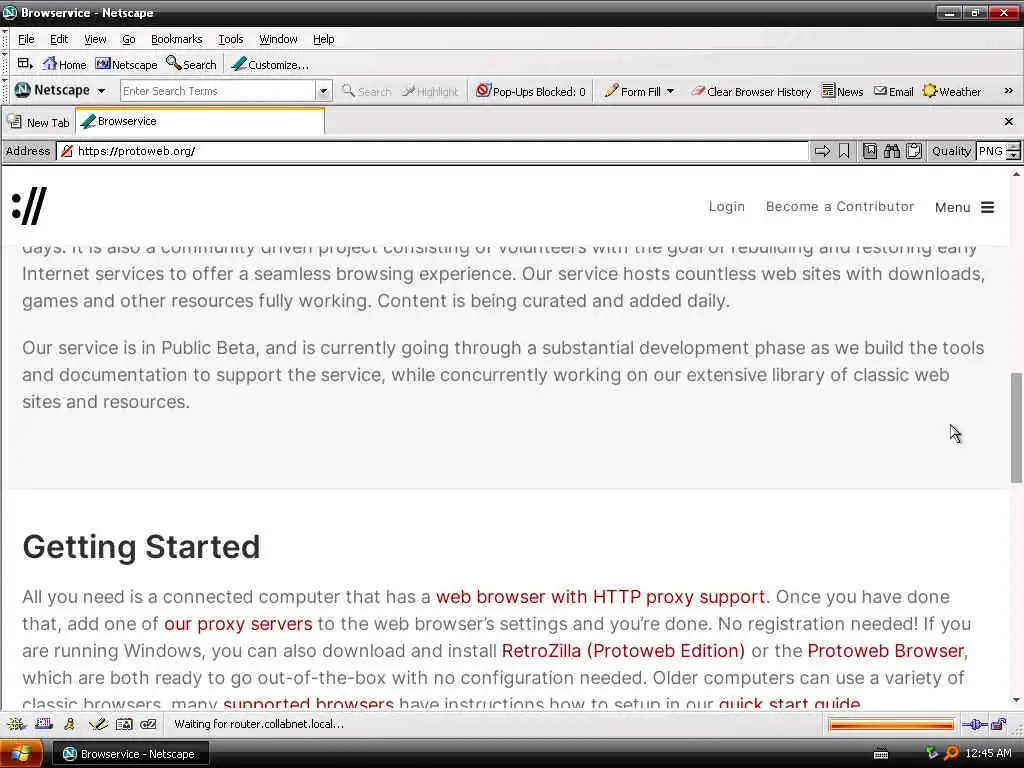Click the PNG quality field
The width and height of the screenshot is (1024, 768).
(x=990, y=151)
